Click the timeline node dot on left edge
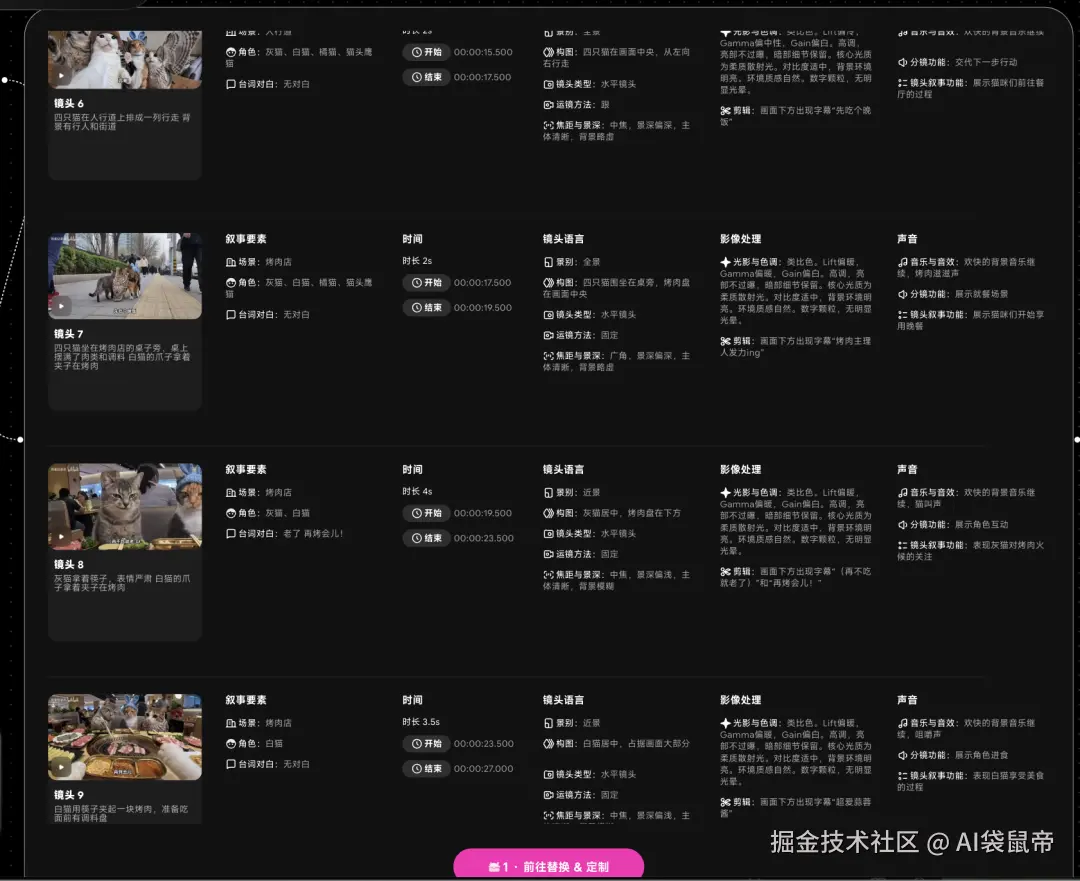 (20, 439)
